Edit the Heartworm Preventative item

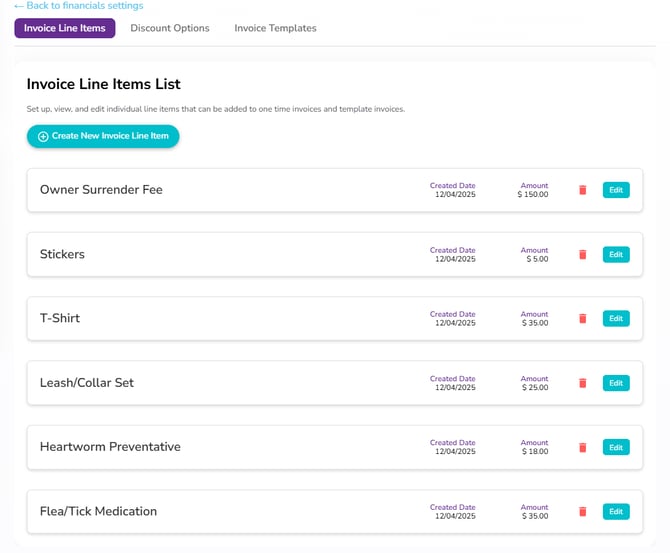tap(616, 447)
